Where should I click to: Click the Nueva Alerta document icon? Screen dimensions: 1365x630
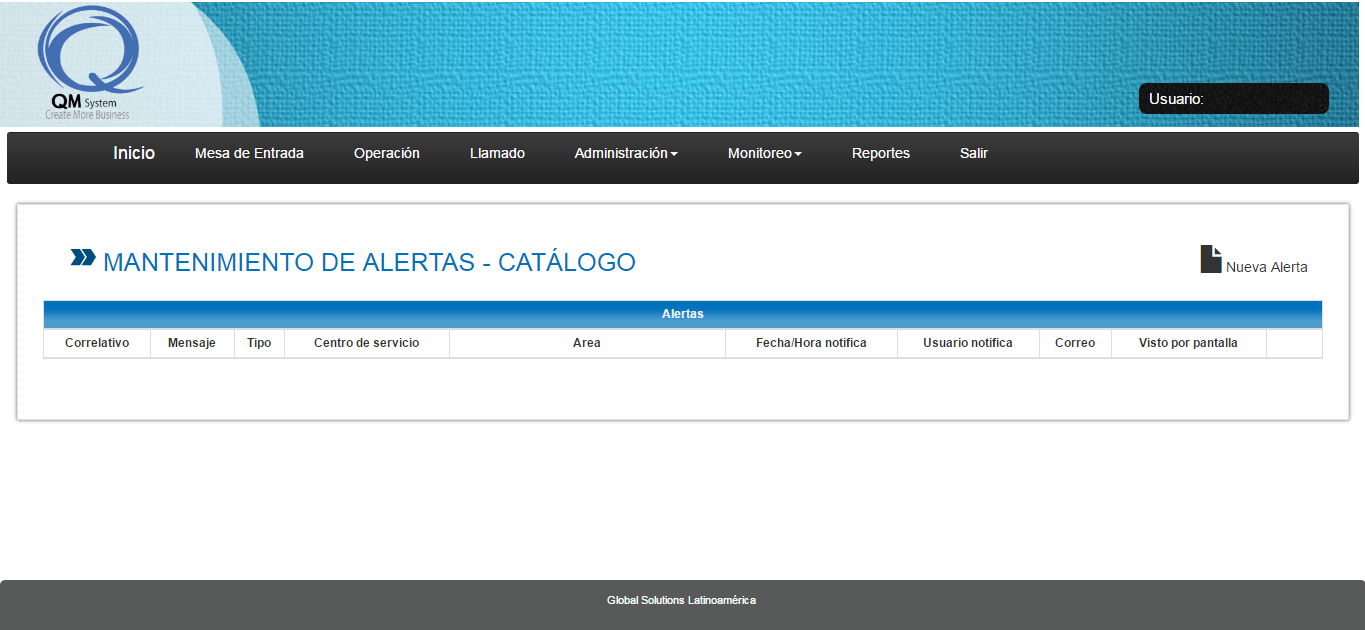[x=1211, y=260]
